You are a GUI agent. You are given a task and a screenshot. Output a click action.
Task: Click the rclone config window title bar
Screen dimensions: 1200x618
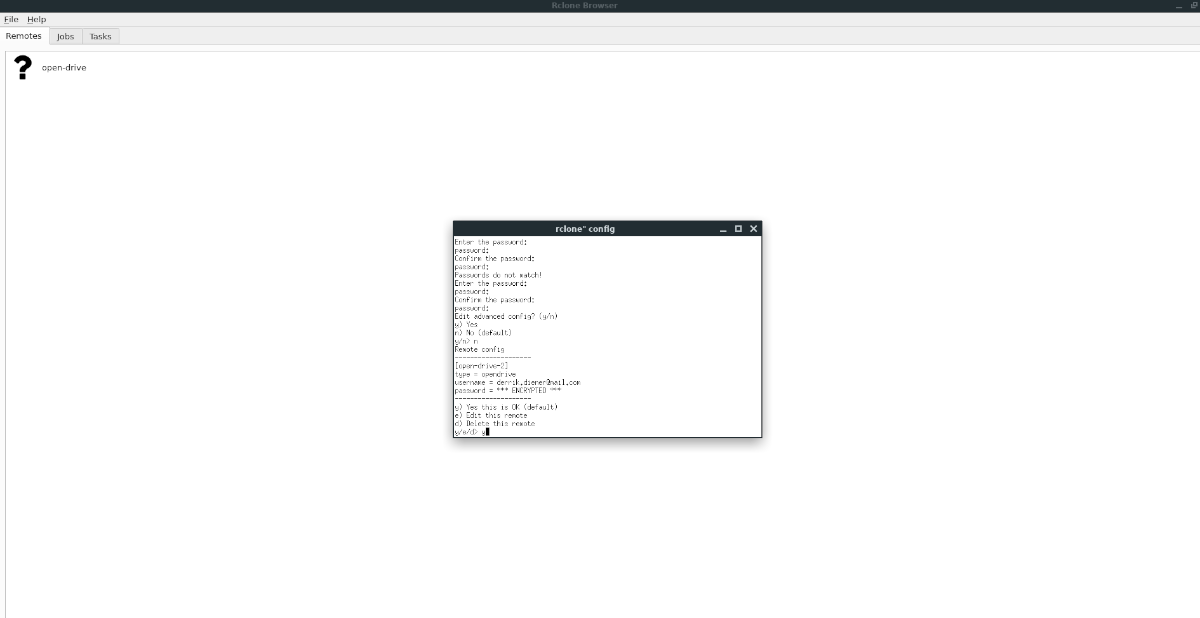click(585, 228)
